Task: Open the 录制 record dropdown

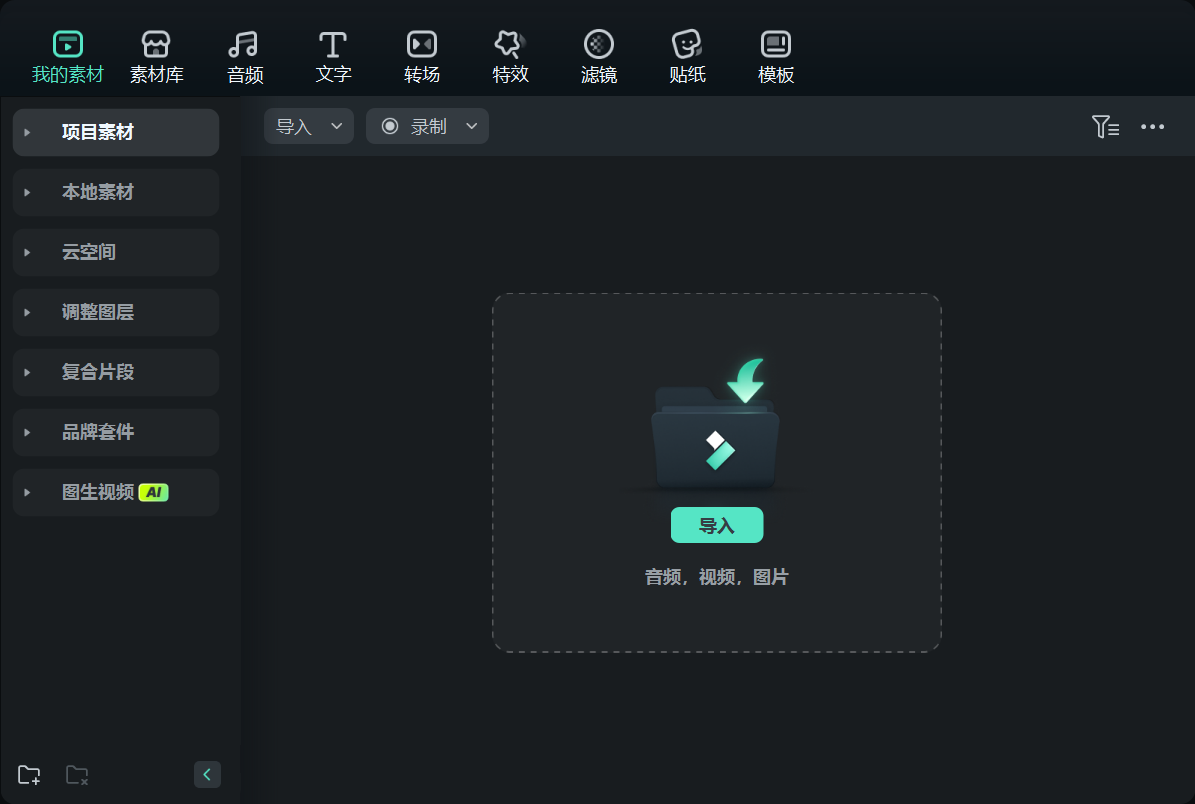Action: [x=427, y=127]
